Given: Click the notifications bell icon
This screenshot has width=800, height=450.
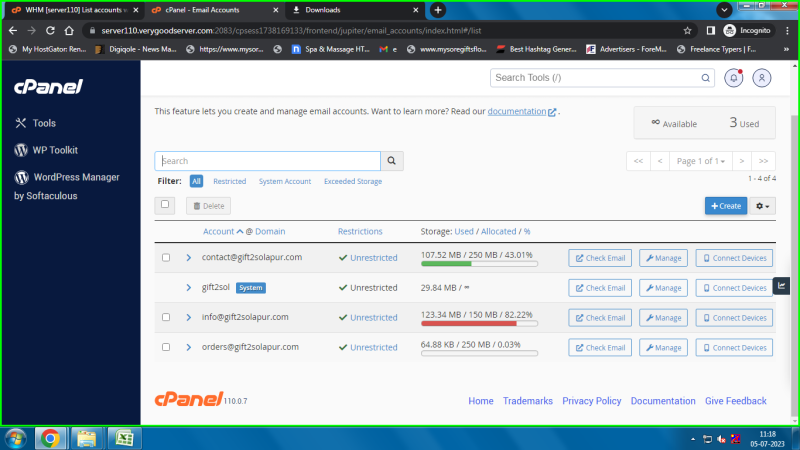Looking at the screenshot, I should point(735,77).
